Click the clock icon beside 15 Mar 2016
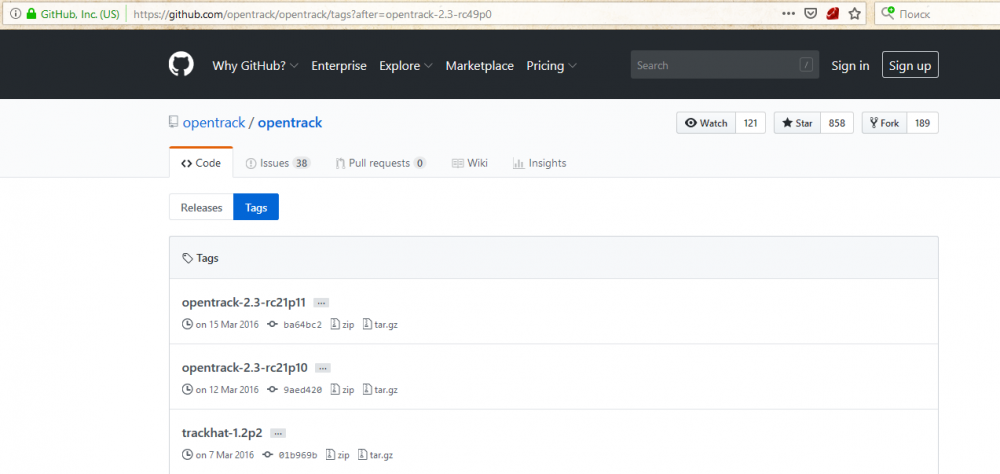The width and height of the screenshot is (1000, 474). coord(188,324)
